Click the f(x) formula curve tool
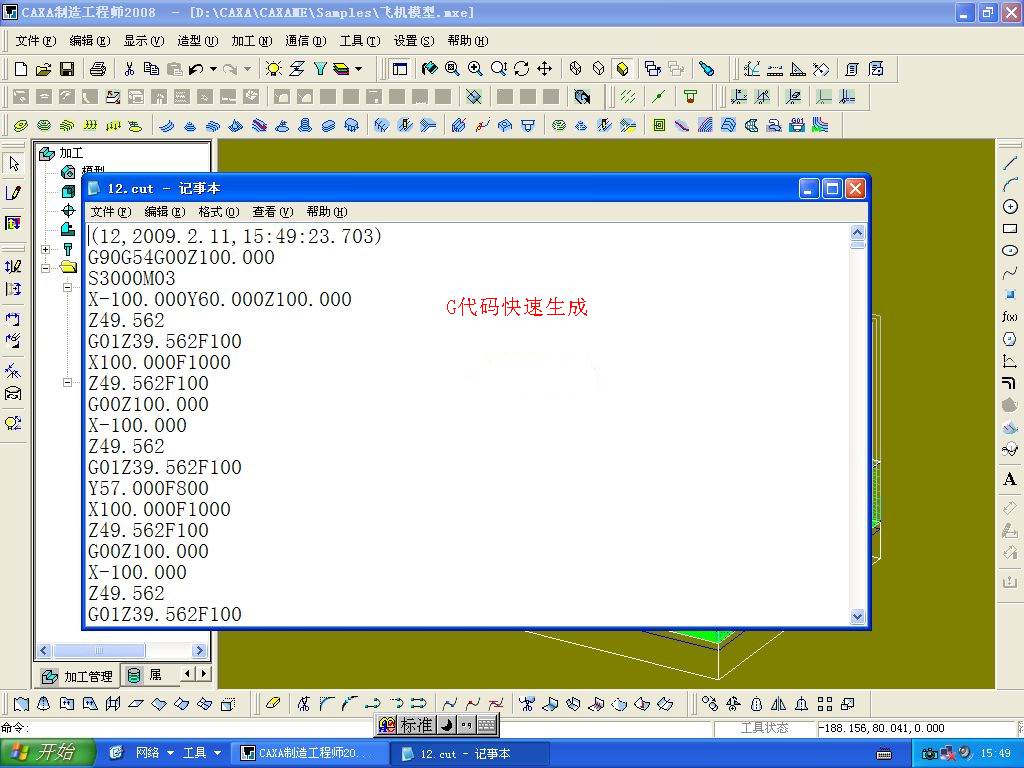The width and height of the screenshot is (1024, 768). 1010,317
